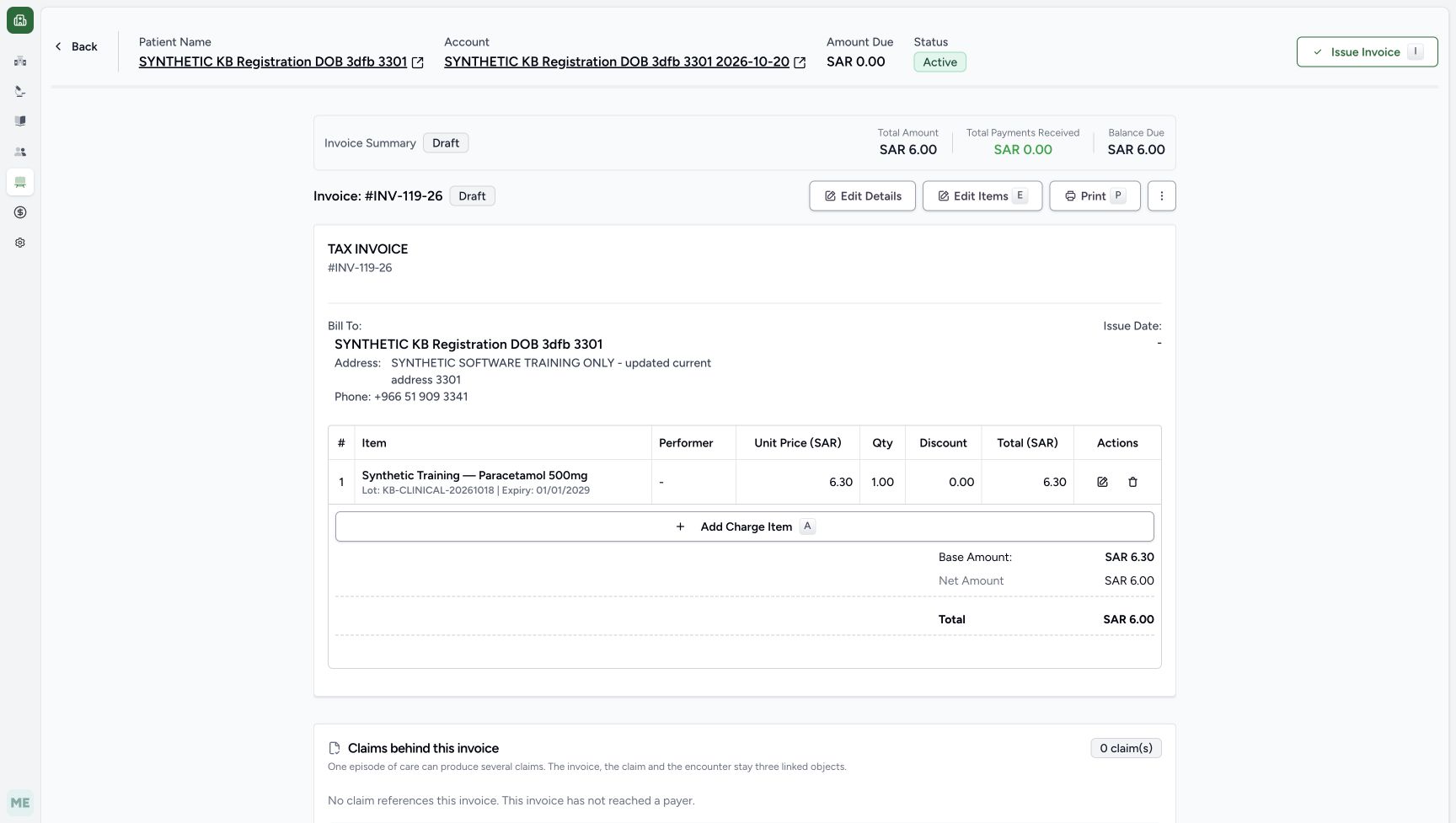Click the Discount value 0.00

pyautogui.click(x=961, y=482)
